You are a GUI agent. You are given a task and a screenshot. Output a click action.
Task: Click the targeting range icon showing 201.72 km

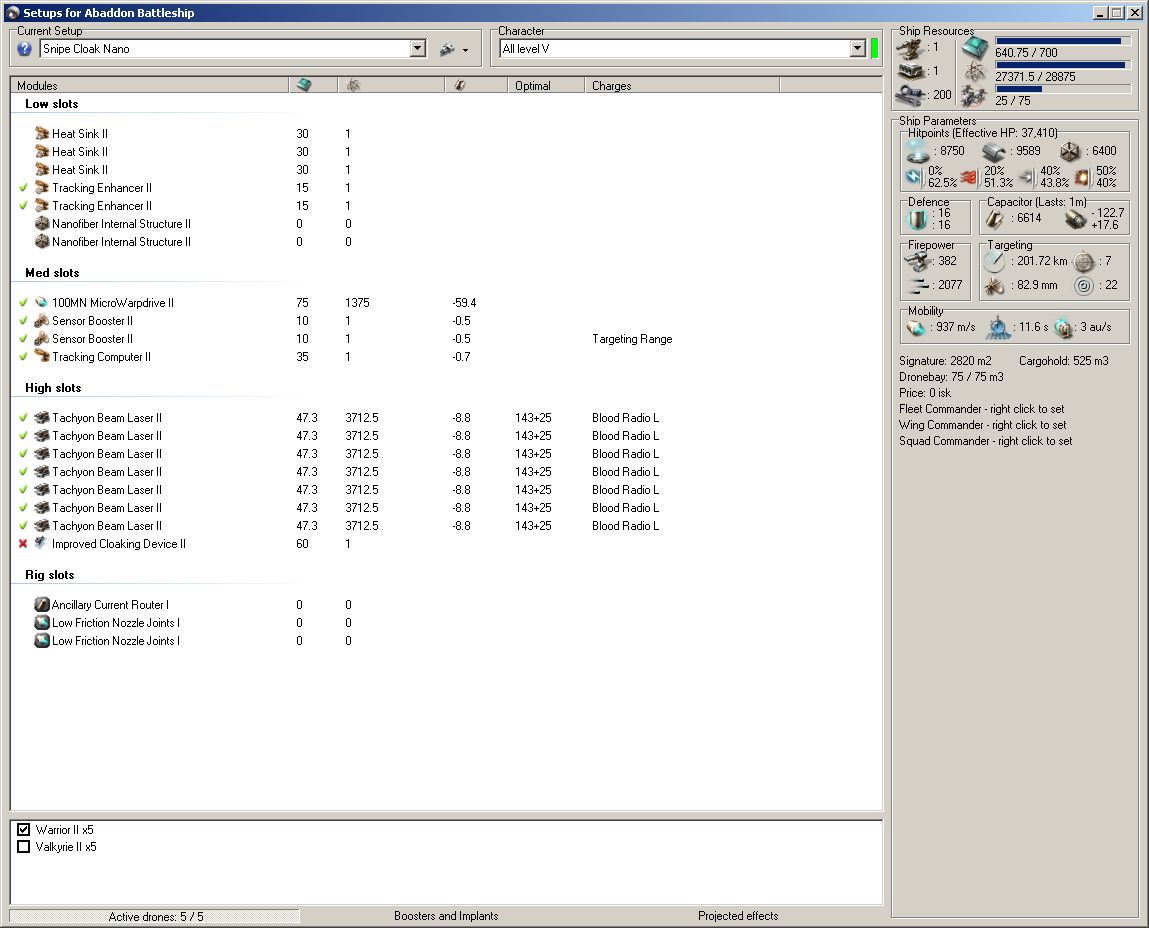coord(994,261)
